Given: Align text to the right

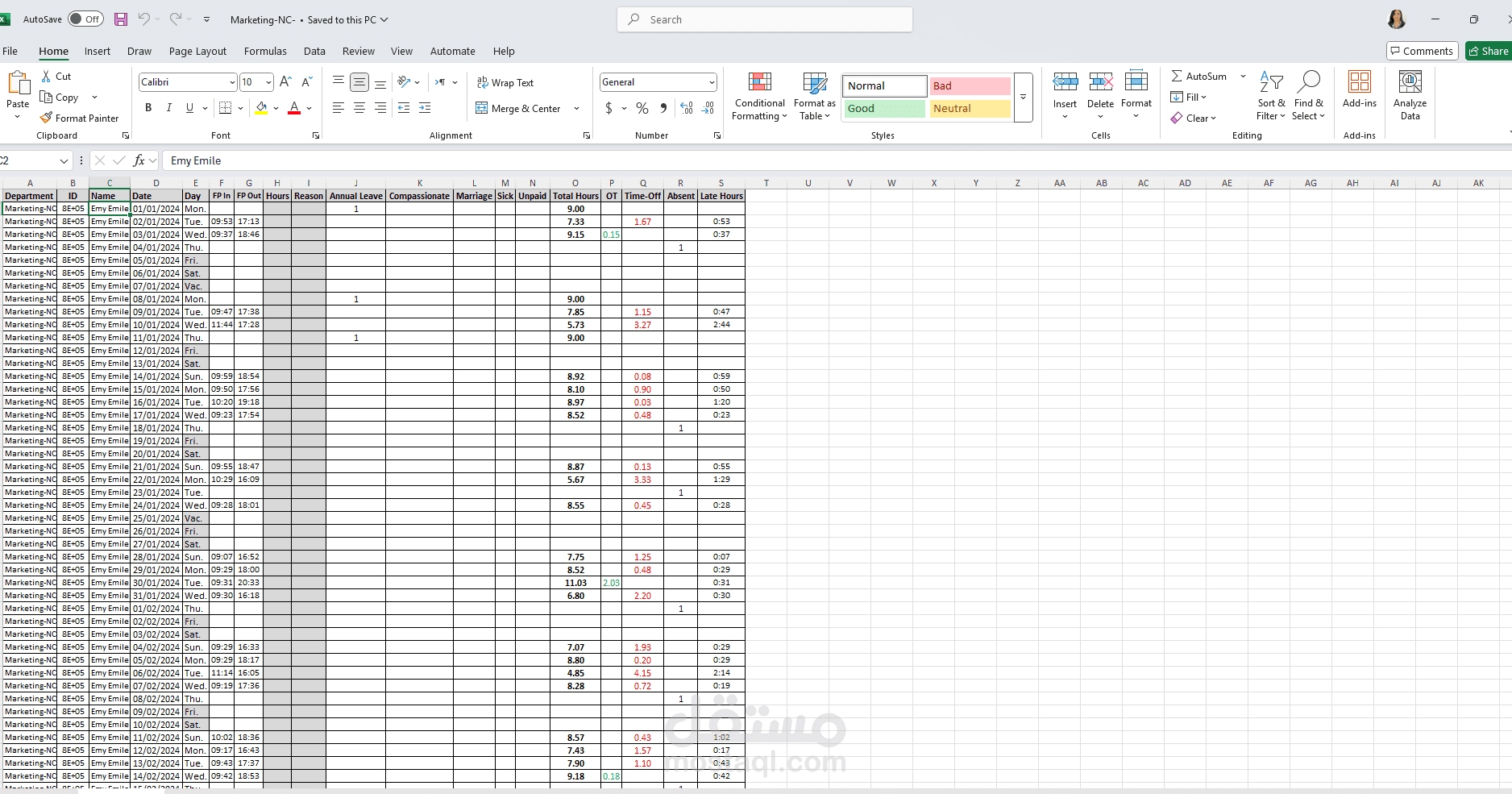Looking at the screenshot, I should coord(380,107).
